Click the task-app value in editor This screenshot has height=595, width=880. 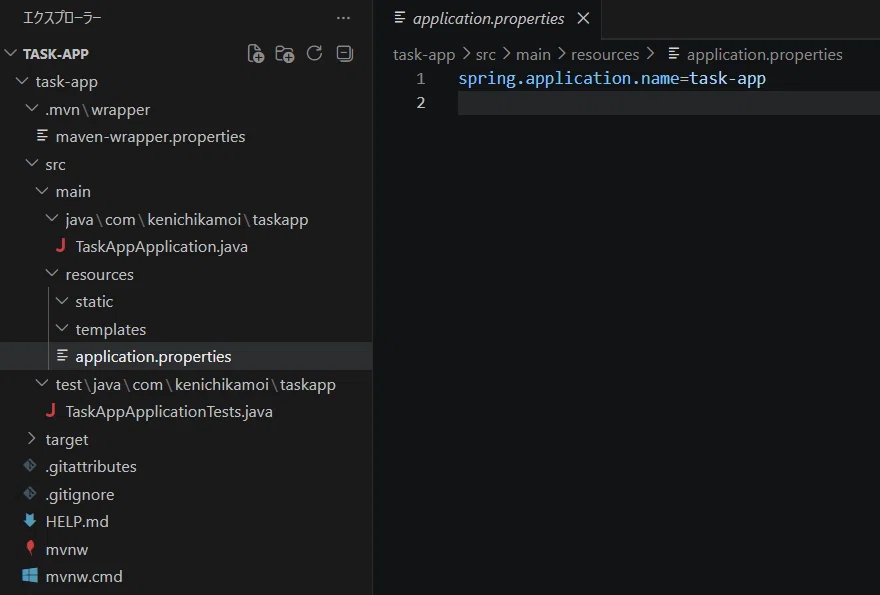click(x=727, y=78)
